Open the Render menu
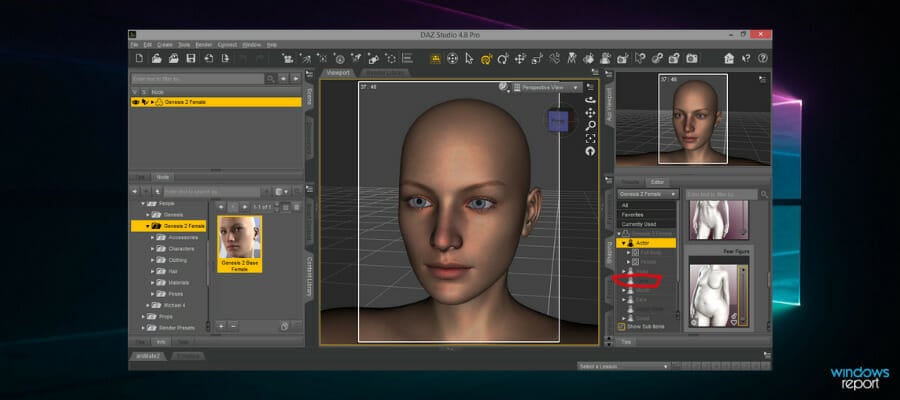The width and height of the screenshot is (900, 400). 204,45
